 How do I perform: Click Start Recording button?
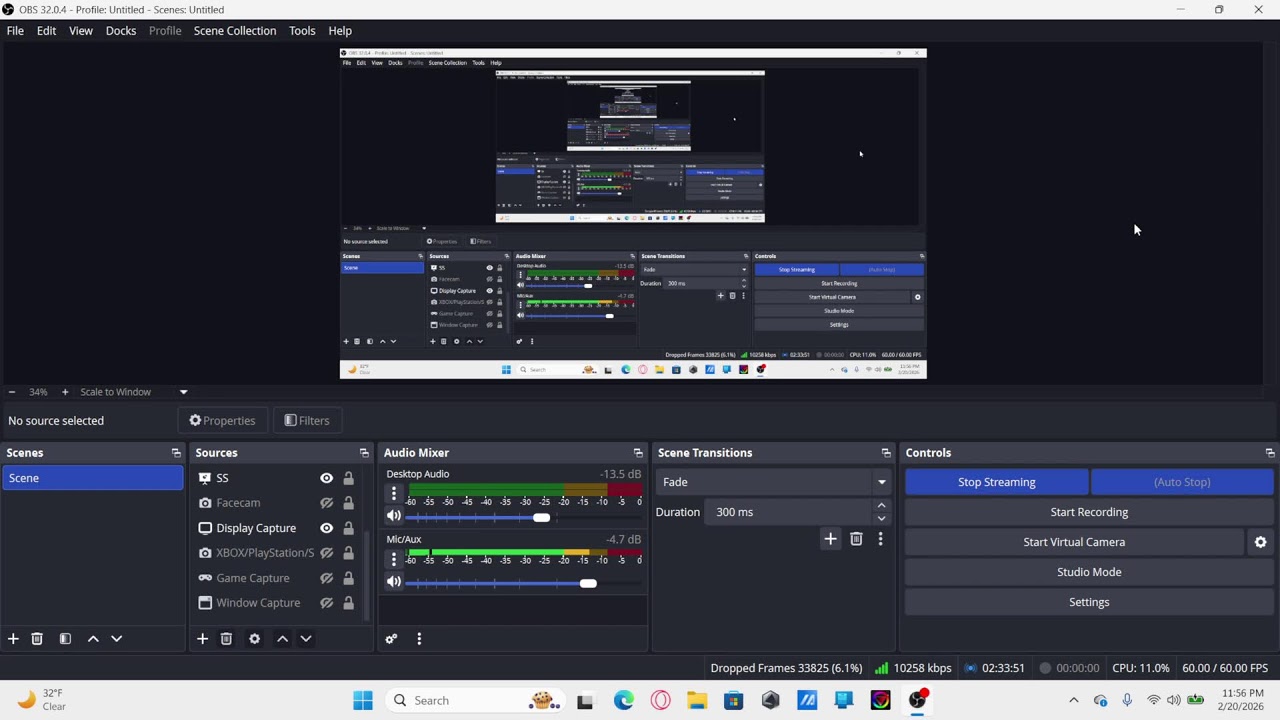[1089, 512]
